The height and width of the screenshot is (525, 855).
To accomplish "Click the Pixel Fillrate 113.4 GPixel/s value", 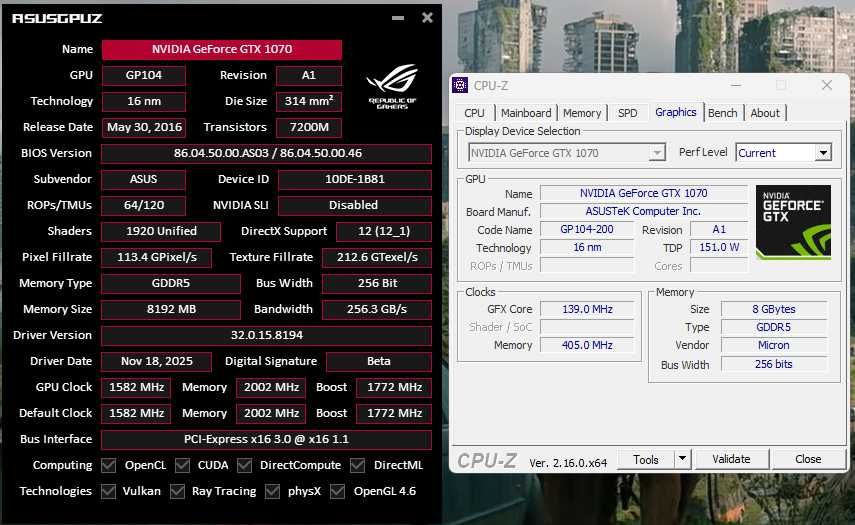I will (156, 257).
